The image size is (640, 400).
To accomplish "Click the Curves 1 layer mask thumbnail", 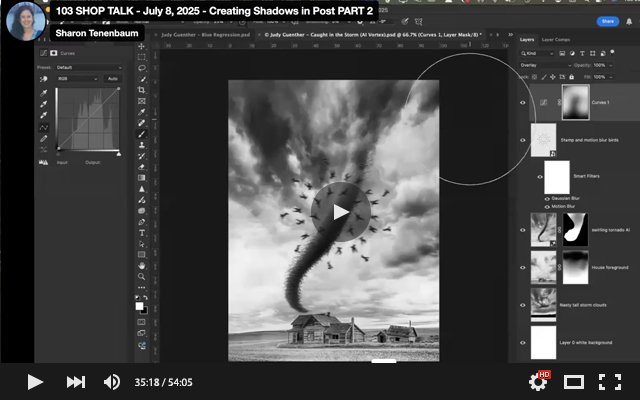I will pos(576,102).
